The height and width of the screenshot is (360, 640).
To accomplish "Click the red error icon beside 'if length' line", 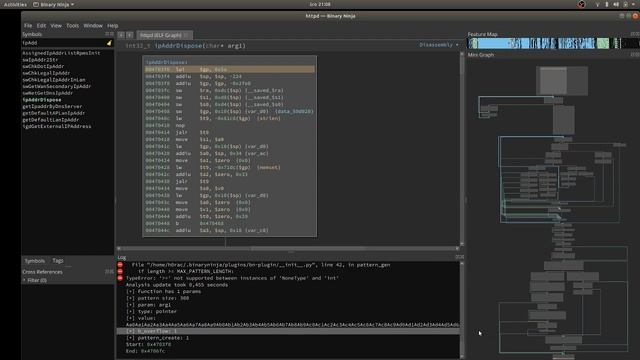I will (120, 271).
